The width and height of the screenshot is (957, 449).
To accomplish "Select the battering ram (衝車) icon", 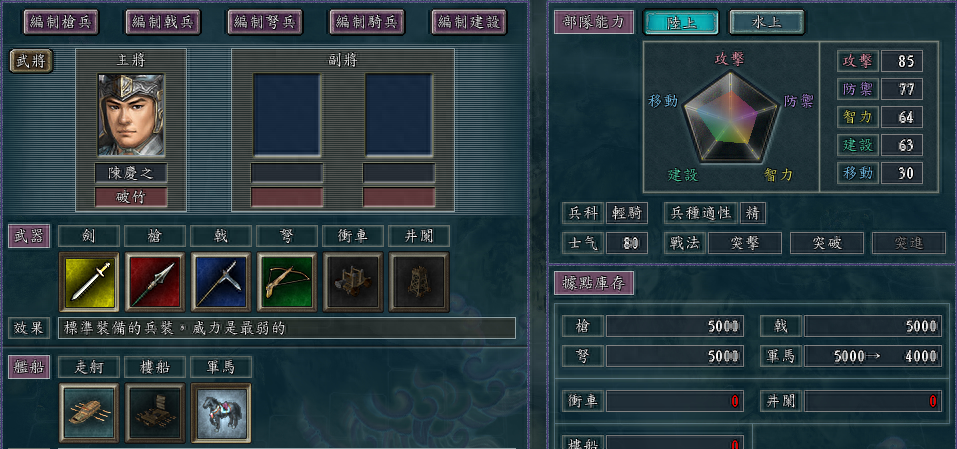I will (x=353, y=282).
